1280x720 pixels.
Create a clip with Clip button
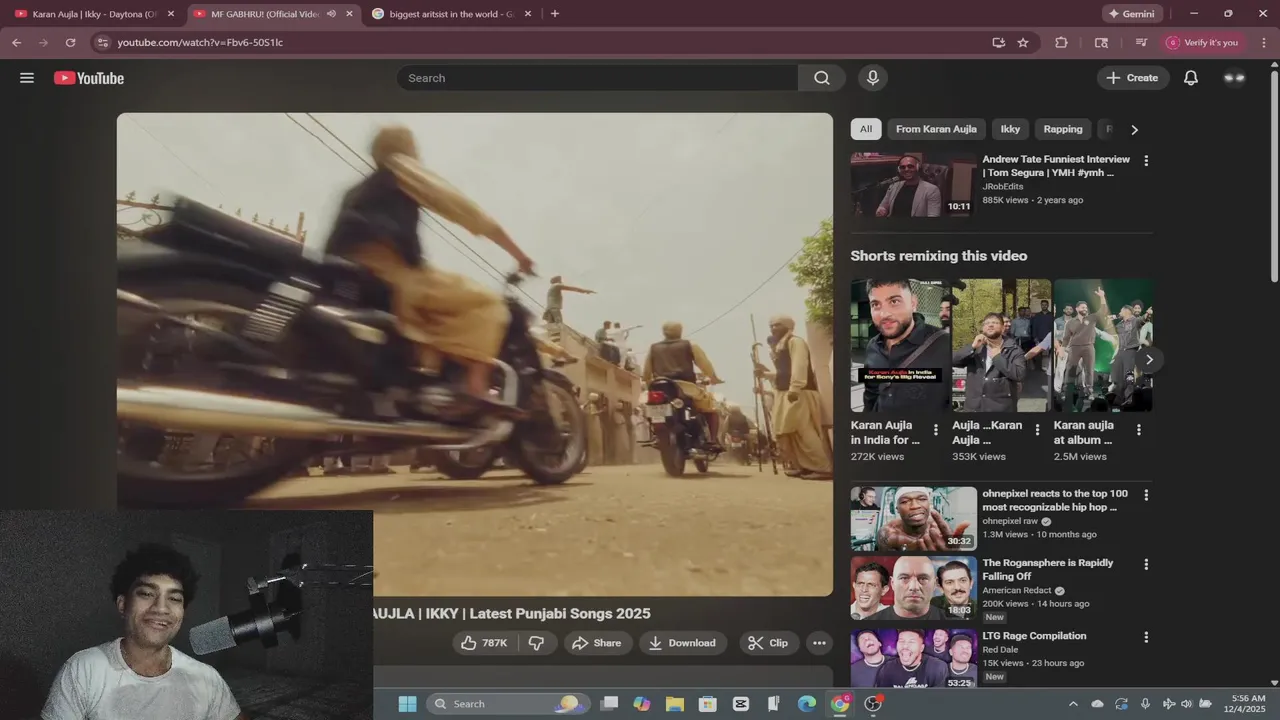tap(768, 643)
